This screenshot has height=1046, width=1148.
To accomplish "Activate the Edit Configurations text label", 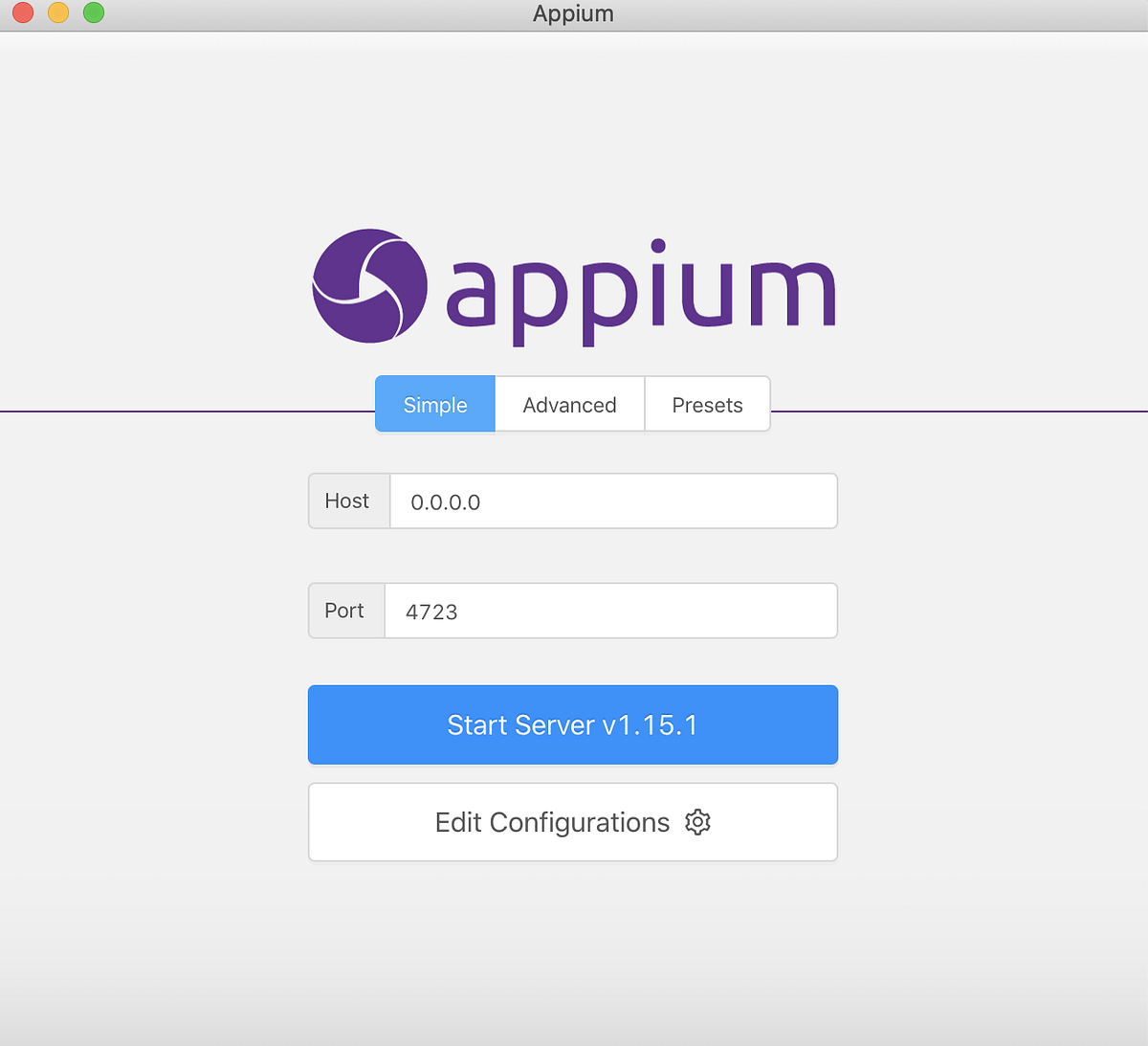I will pos(552,822).
